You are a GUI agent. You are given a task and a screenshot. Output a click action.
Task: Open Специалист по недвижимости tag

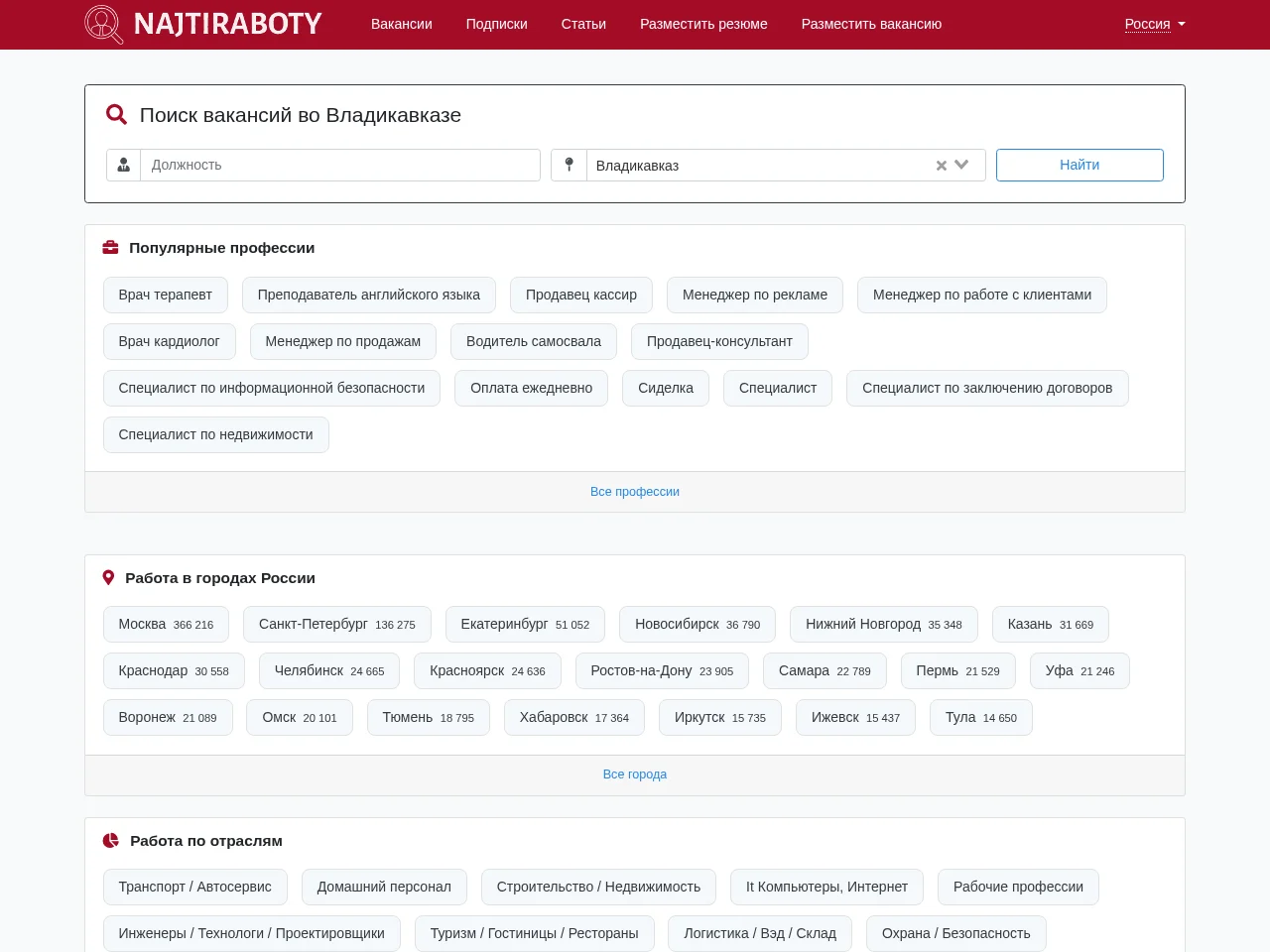[x=216, y=434]
